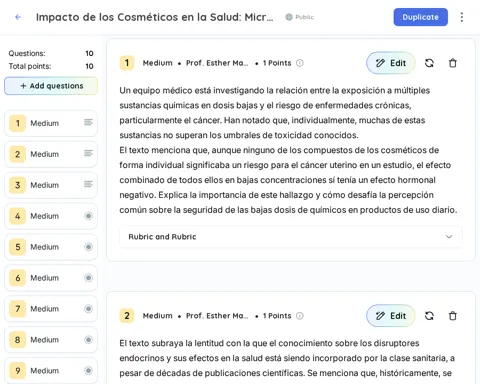Click the radio-type icon on sidebar item 5
Screen dimensions: 480x384
88,247
